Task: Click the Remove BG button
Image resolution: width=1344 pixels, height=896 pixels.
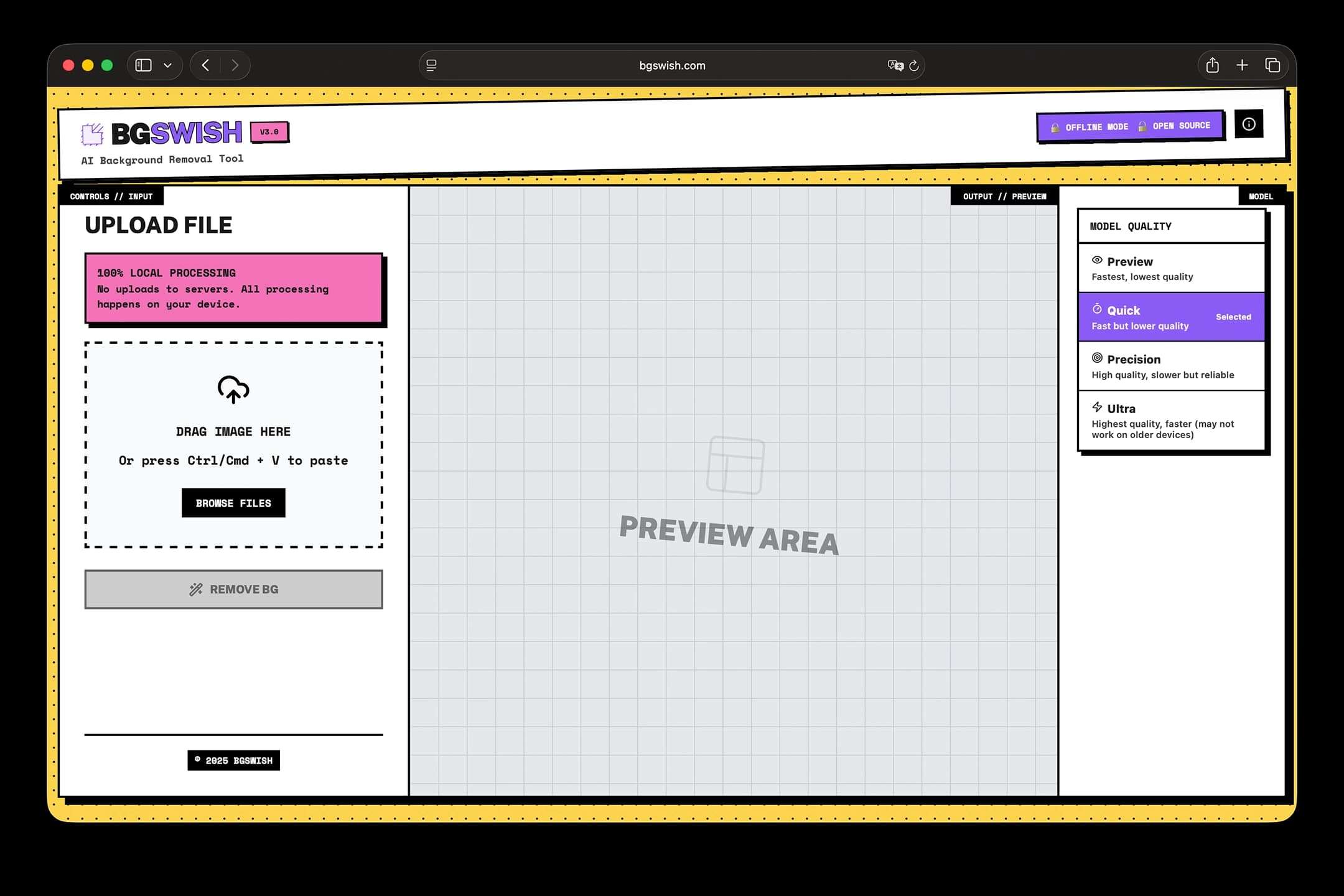Action: click(x=233, y=589)
